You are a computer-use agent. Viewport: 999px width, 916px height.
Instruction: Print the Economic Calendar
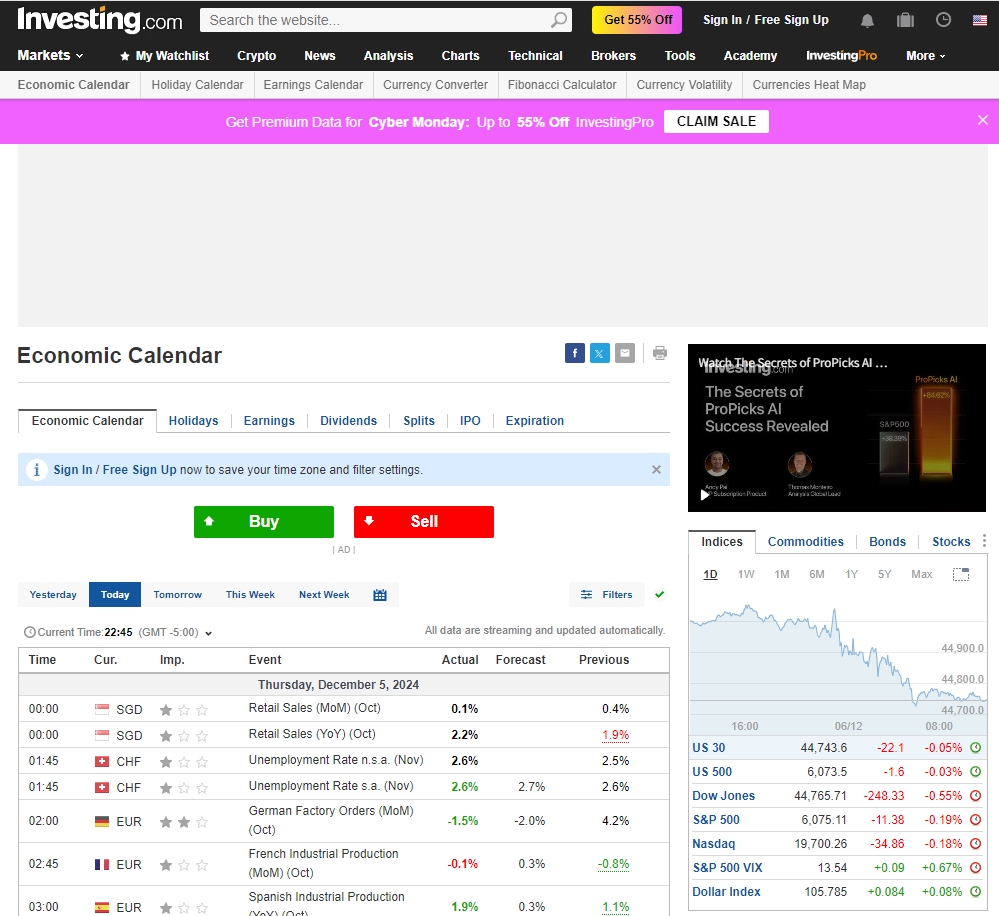pyautogui.click(x=659, y=353)
